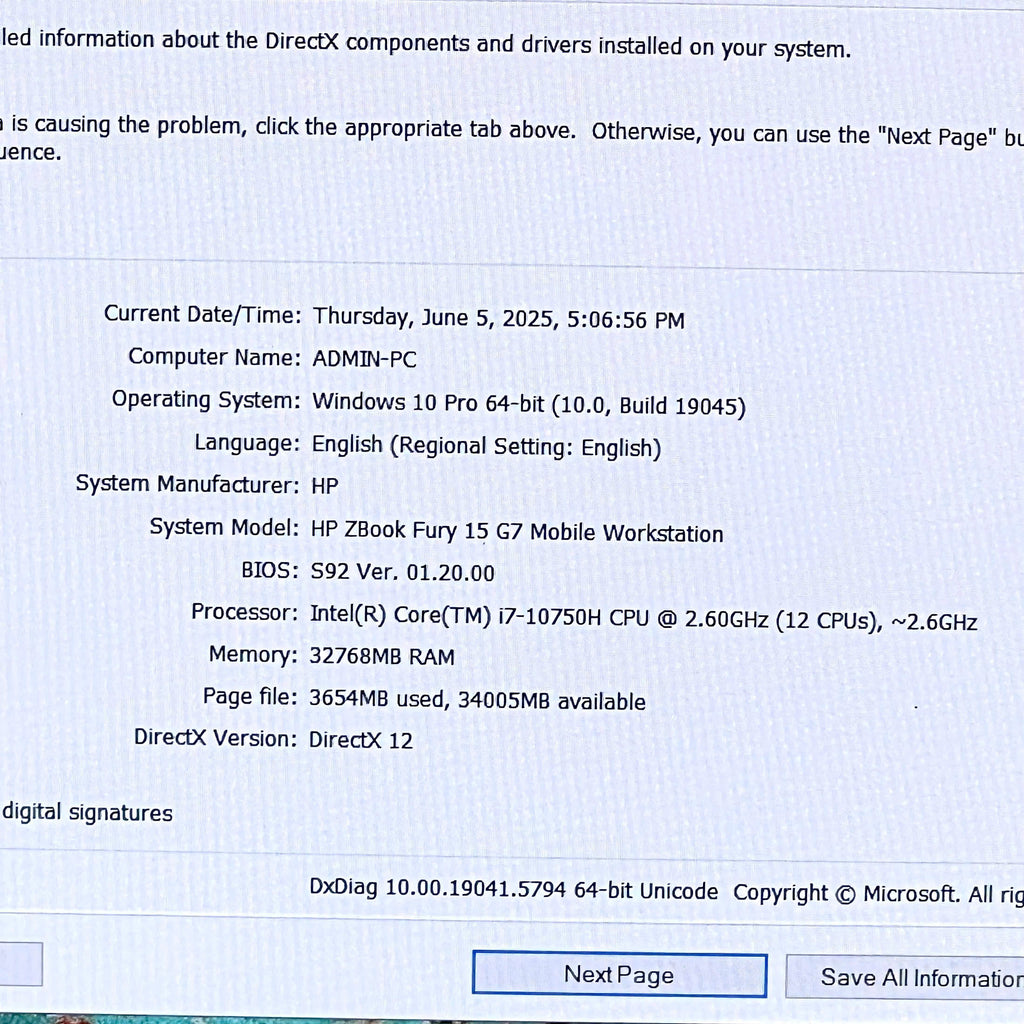Click the Microsoft copyright notice text

pyautogui.click(x=878, y=893)
